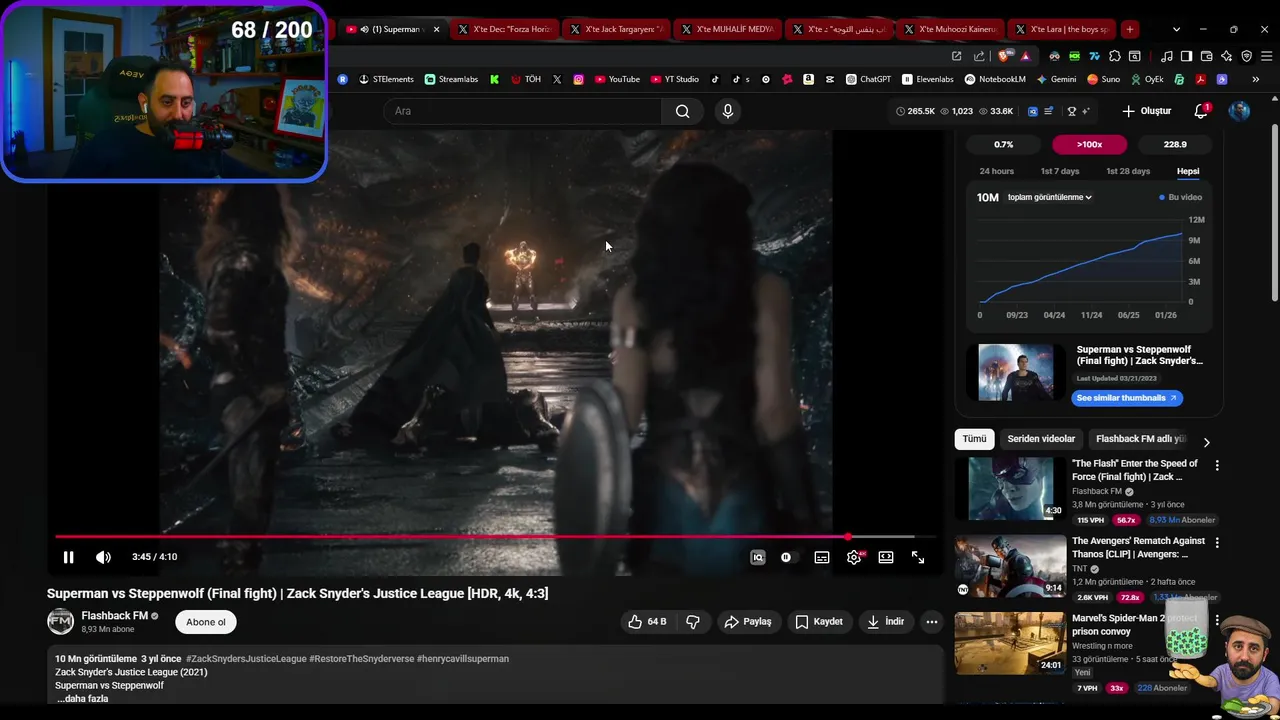Open a new browser tab with plus
The width and height of the screenshot is (1280, 720).
1129,29
